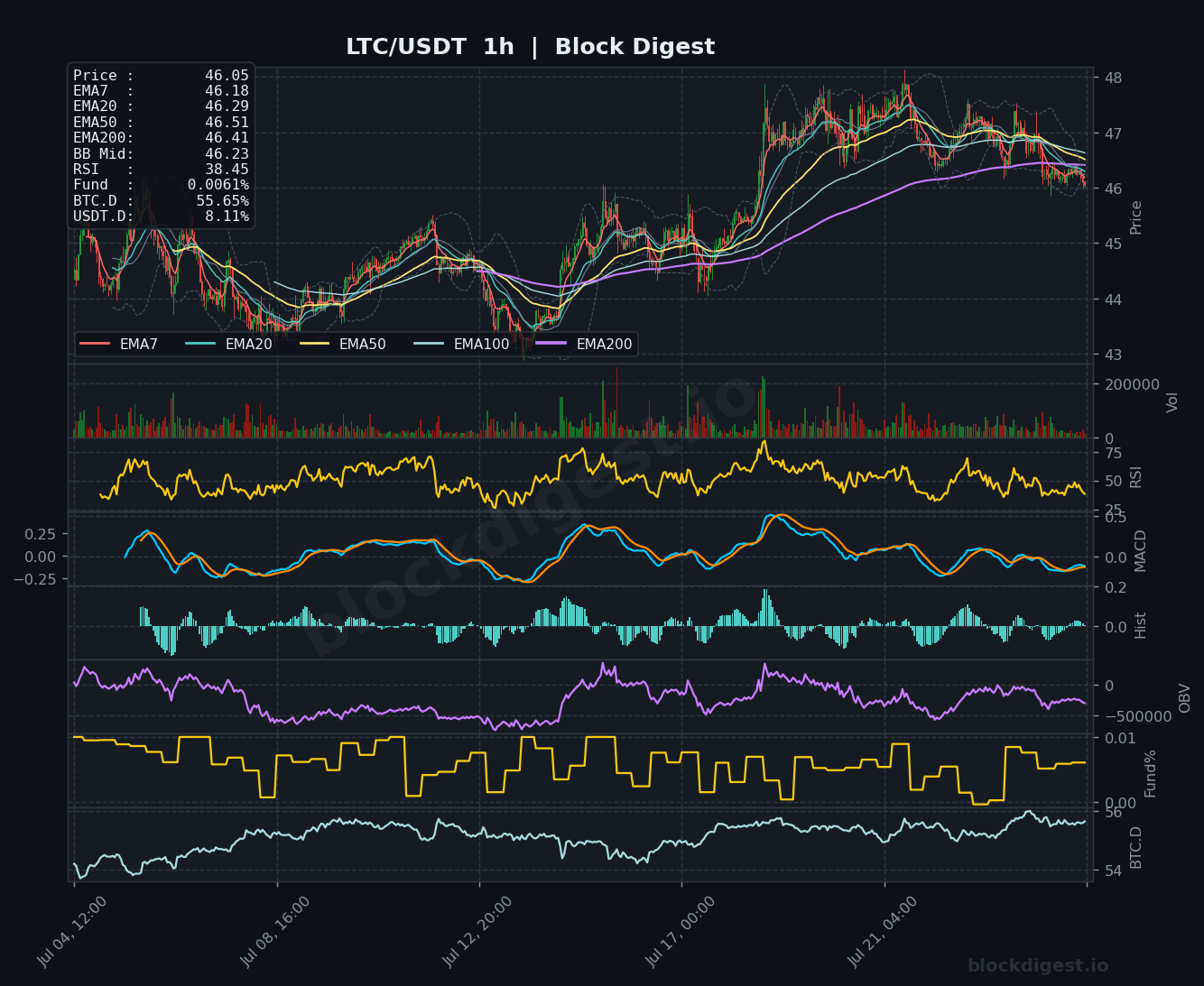Click the 56 BTC.D axis tick
The width and height of the screenshot is (1204, 986).
pos(1113,813)
